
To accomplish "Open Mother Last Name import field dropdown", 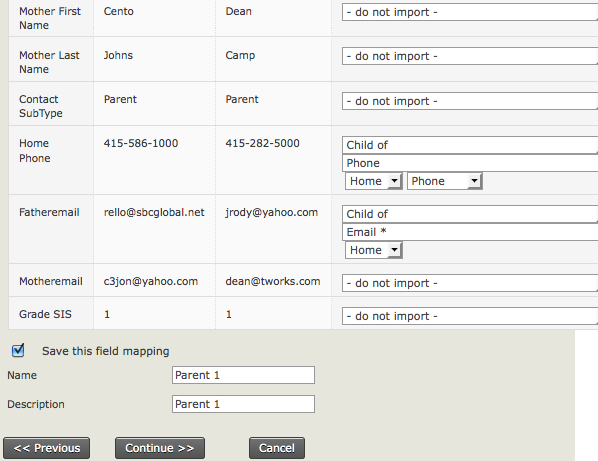I will [470, 56].
